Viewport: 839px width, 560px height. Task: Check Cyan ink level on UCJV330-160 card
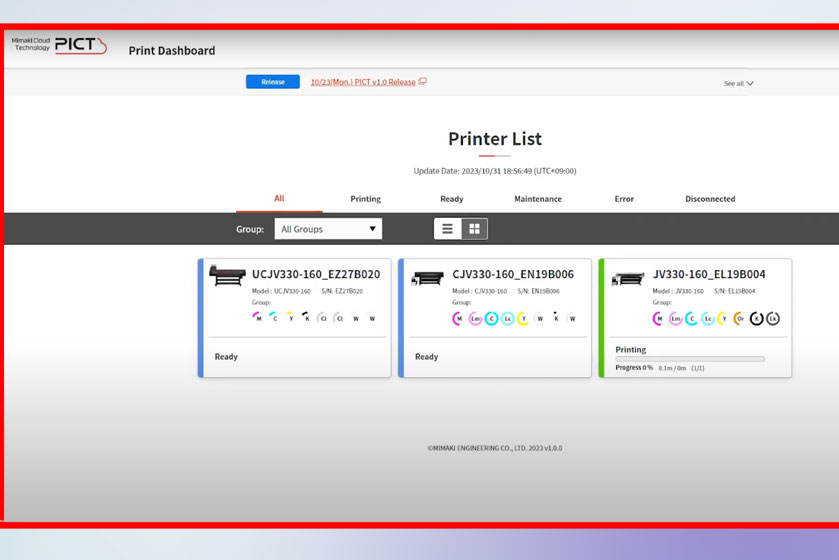(273, 317)
